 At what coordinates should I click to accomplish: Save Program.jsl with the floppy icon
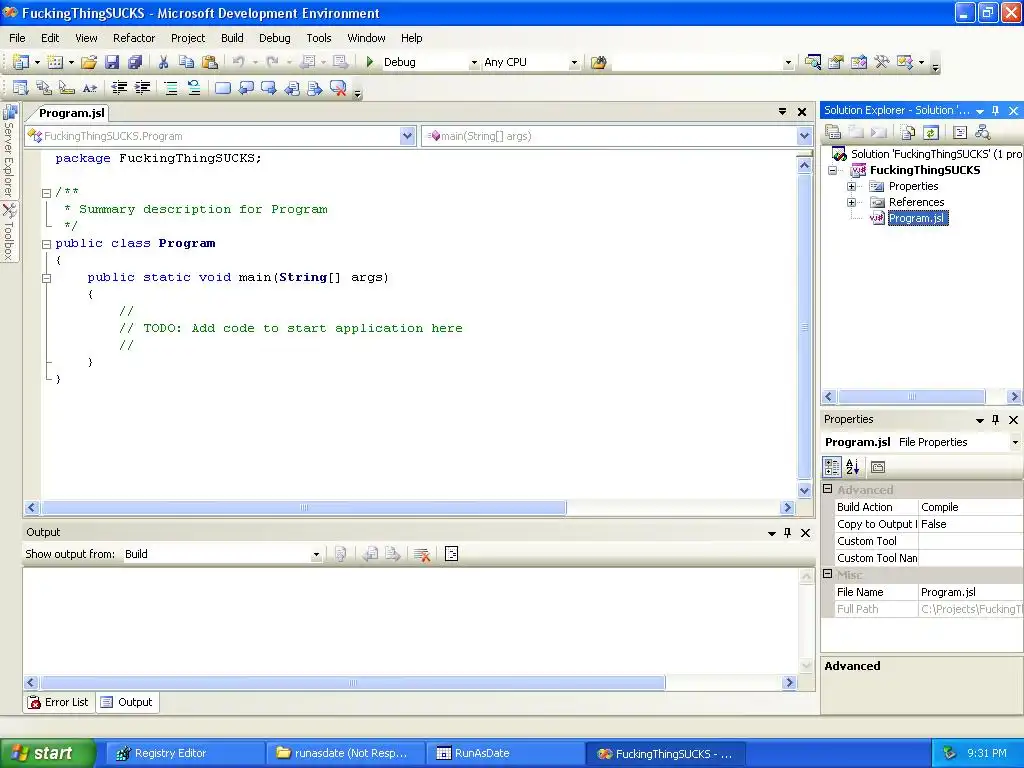point(112,62)
